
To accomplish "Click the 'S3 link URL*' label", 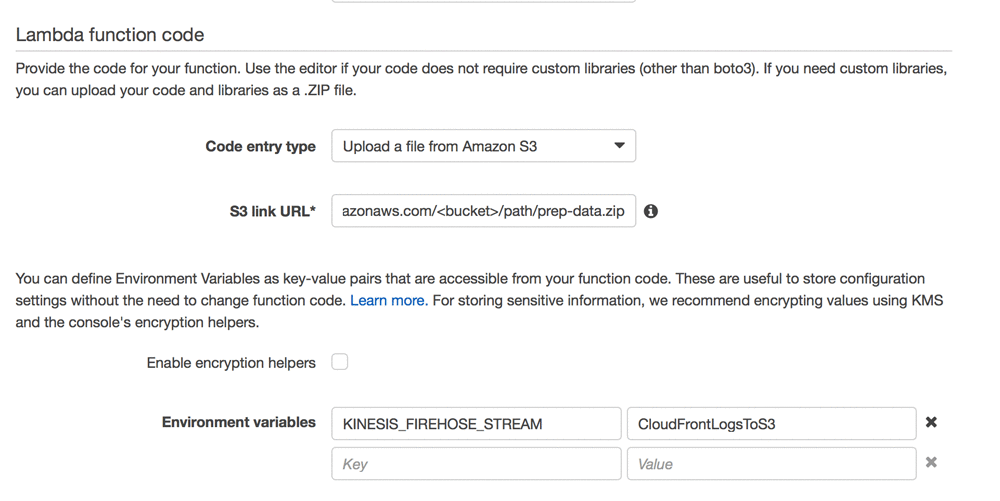I will point(272,212).
